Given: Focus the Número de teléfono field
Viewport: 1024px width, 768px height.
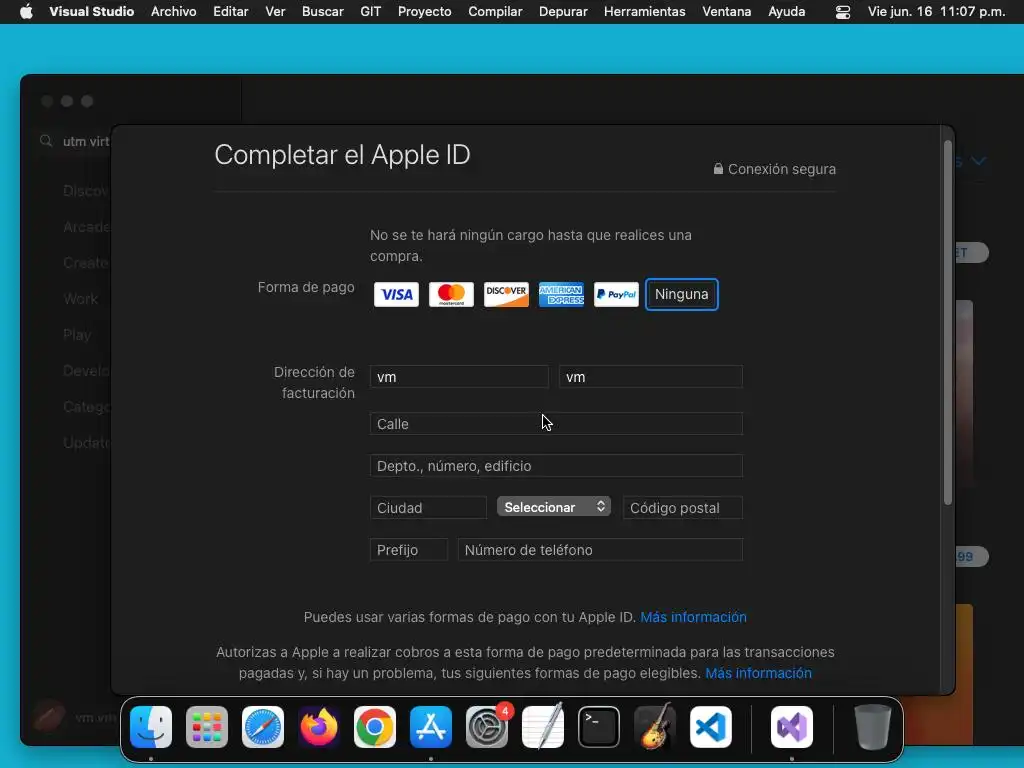Looking at the screenshot, I should pyautogui.click(x=600, y=549).
